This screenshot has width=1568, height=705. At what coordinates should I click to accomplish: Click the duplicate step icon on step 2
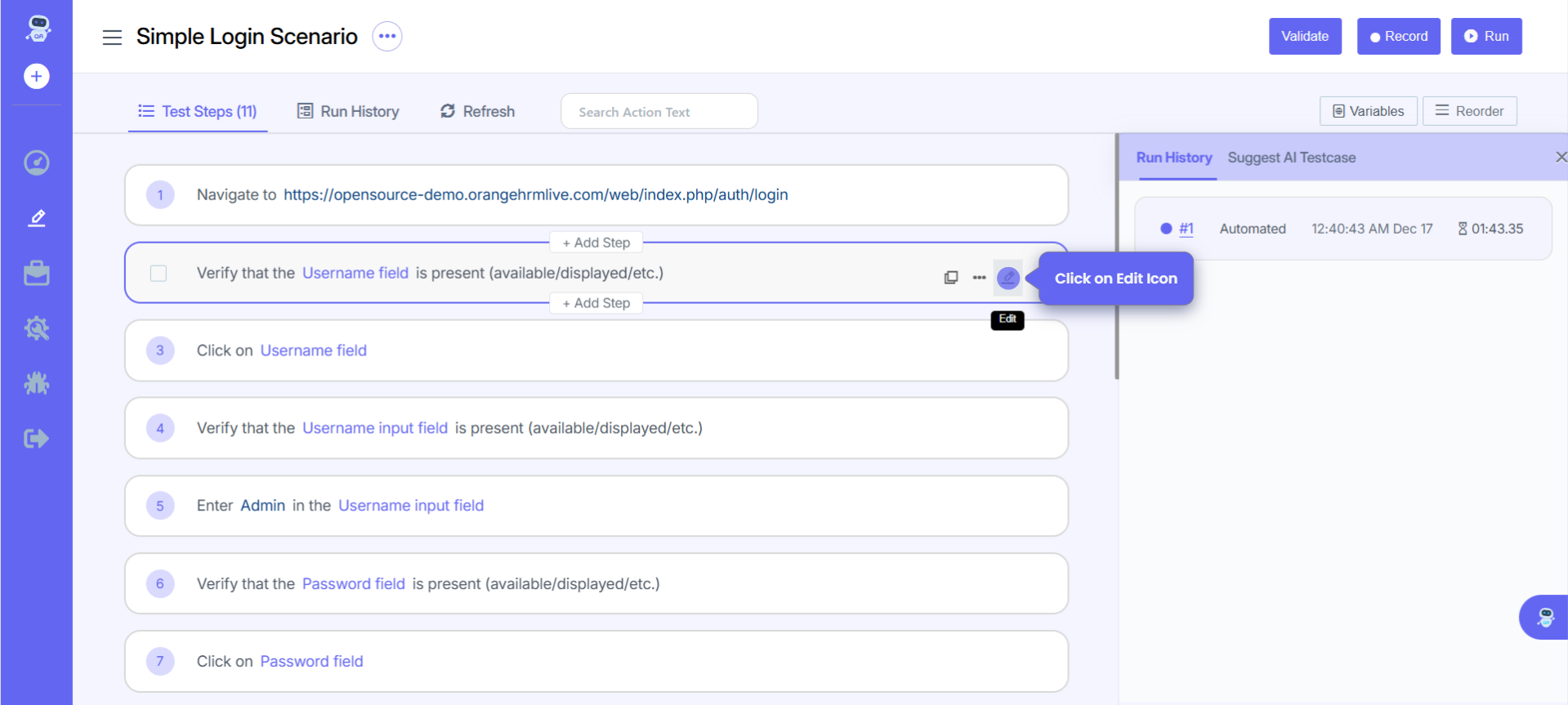pyautogui.click(x=951, y=278)
